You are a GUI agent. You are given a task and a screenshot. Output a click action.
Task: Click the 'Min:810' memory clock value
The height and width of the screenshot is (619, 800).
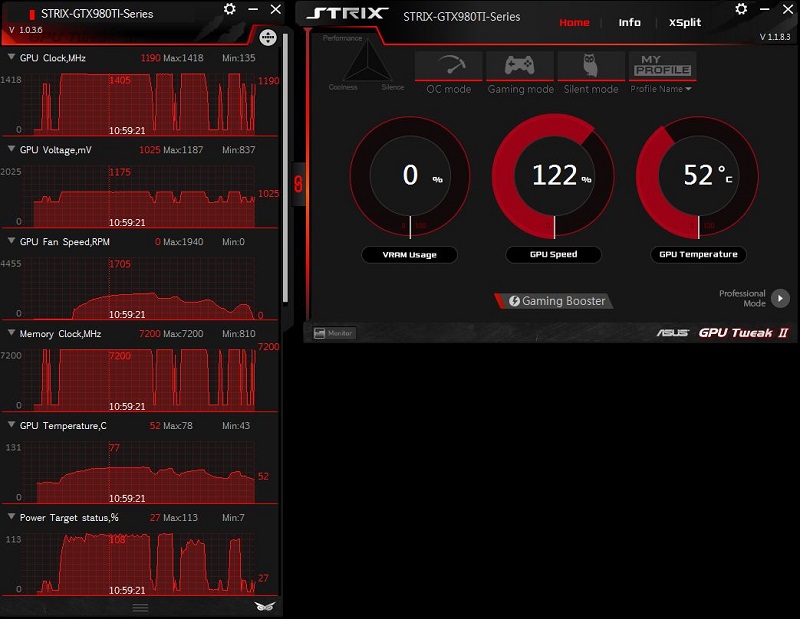[239, 334]
